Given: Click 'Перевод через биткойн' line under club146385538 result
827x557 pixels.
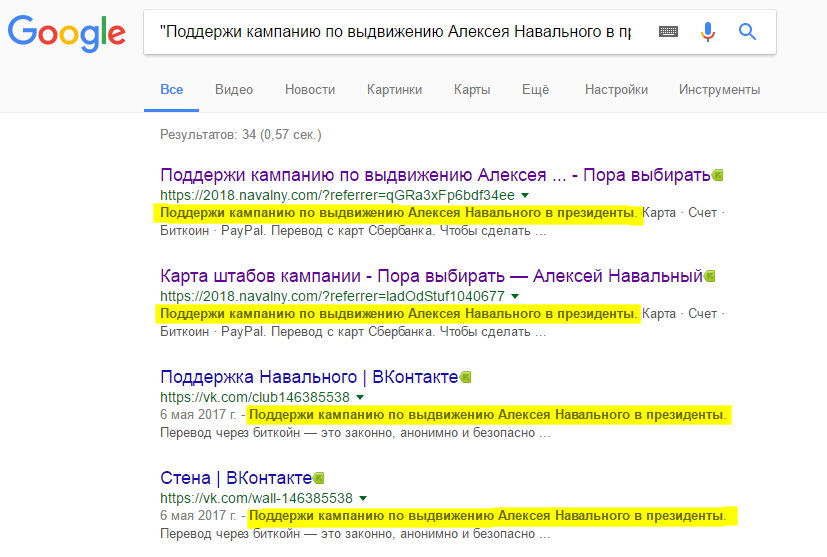Looking at the screenshot, I should [355, 433].
